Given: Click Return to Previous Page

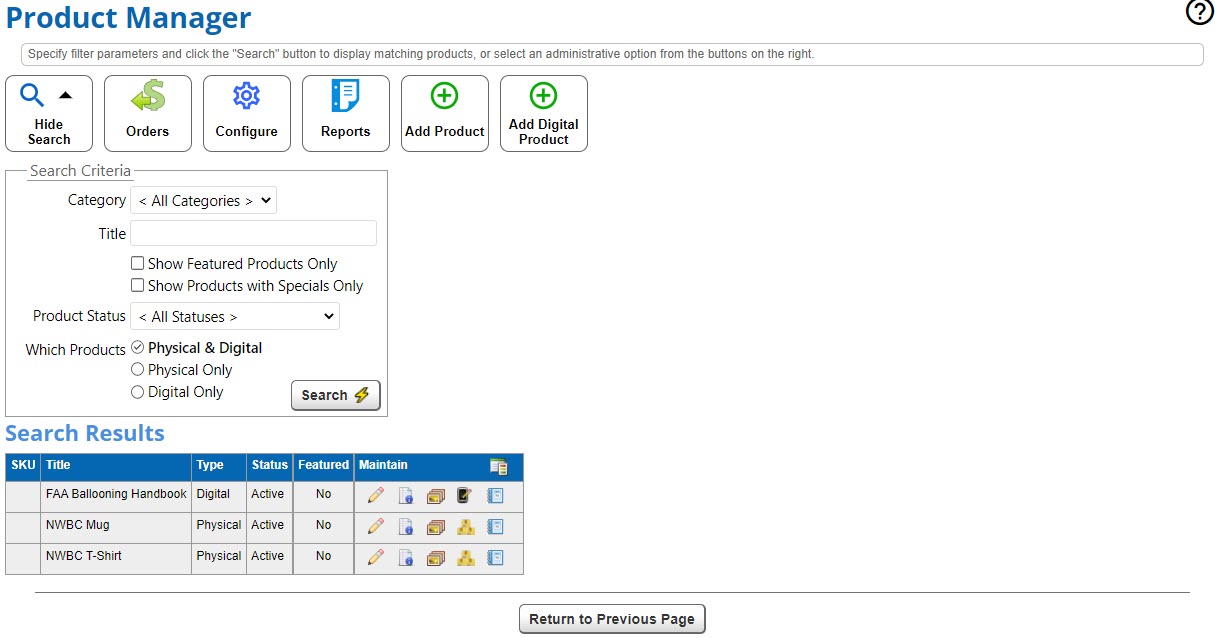Looking at the screenshot, I should click(x=612, y=619).
